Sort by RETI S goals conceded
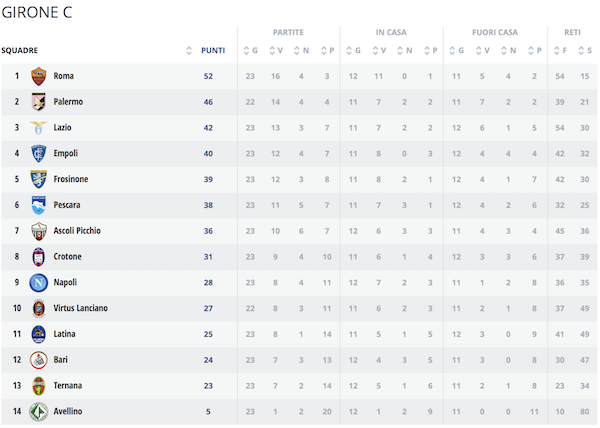This screenshot has width=600, height=428. (585, 50)
